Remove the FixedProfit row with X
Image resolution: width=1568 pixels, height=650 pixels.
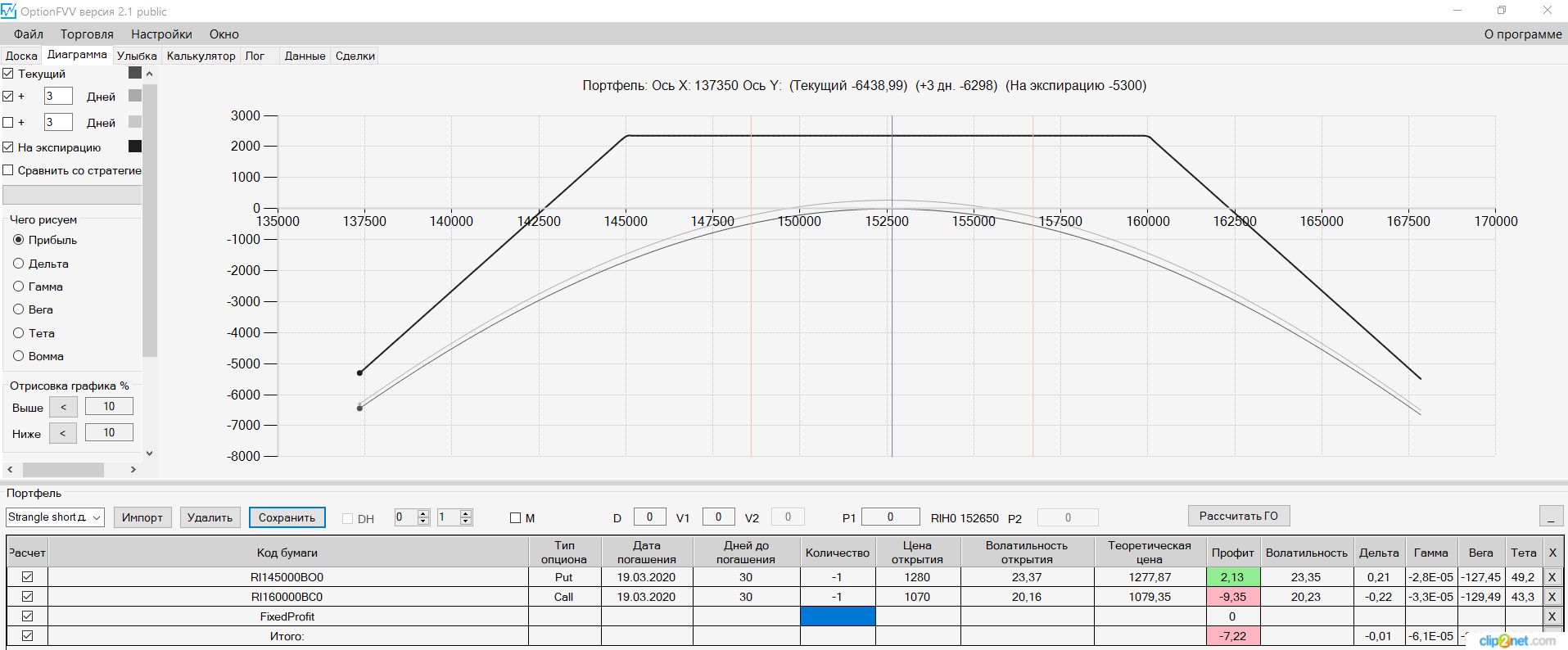point(1552,616)
